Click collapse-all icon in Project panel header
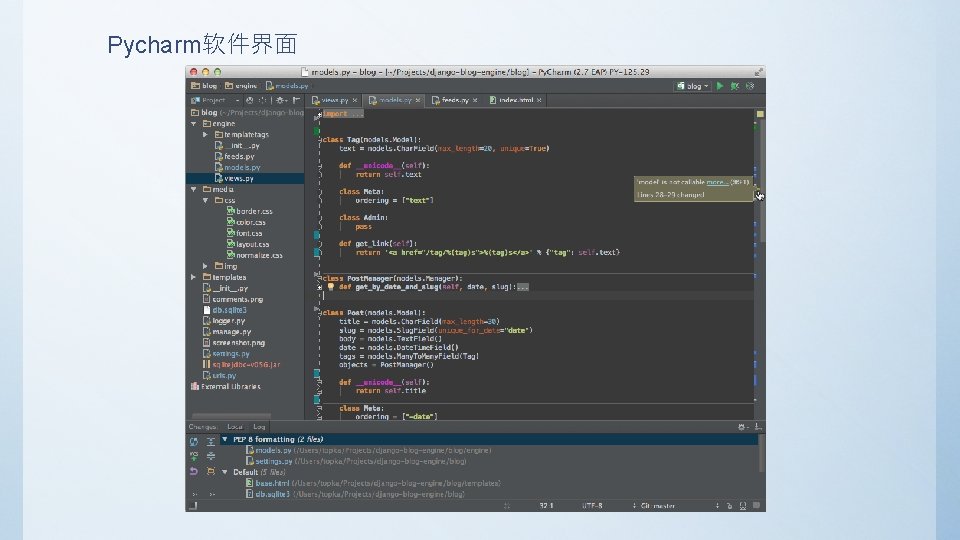Image resolution: width=960 pixels, height=540 pixels. tap(263, 100)
